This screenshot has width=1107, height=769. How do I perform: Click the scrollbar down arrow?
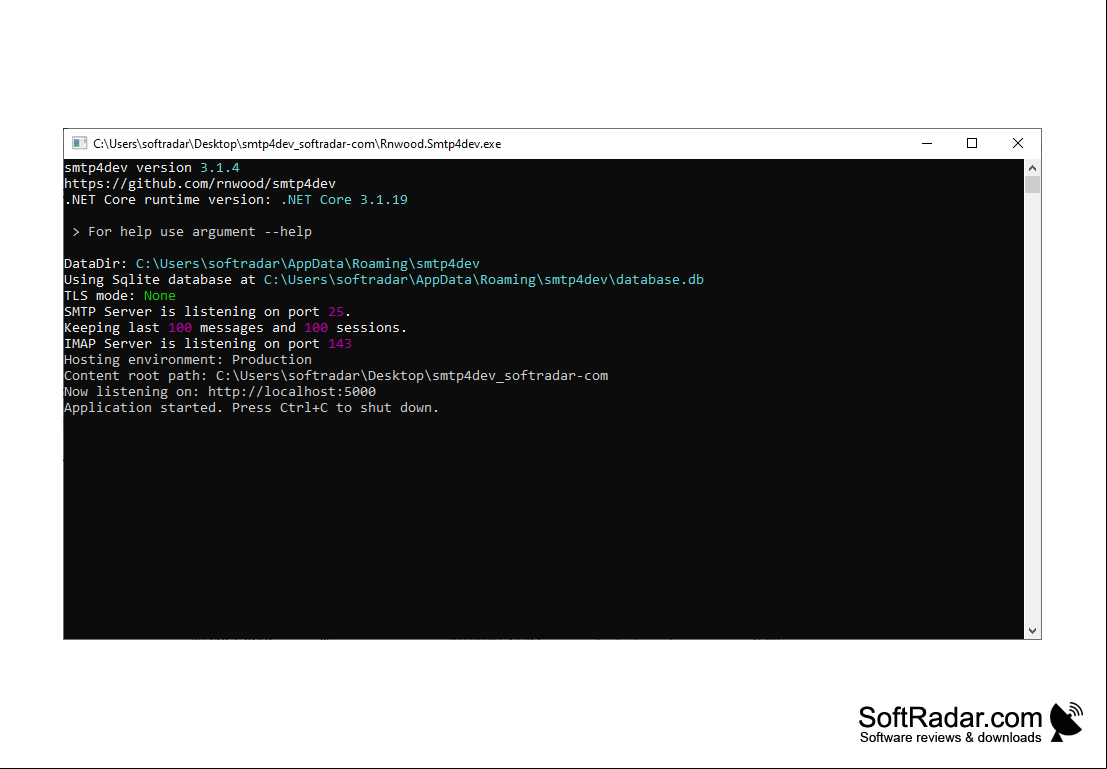point(1032,631)
